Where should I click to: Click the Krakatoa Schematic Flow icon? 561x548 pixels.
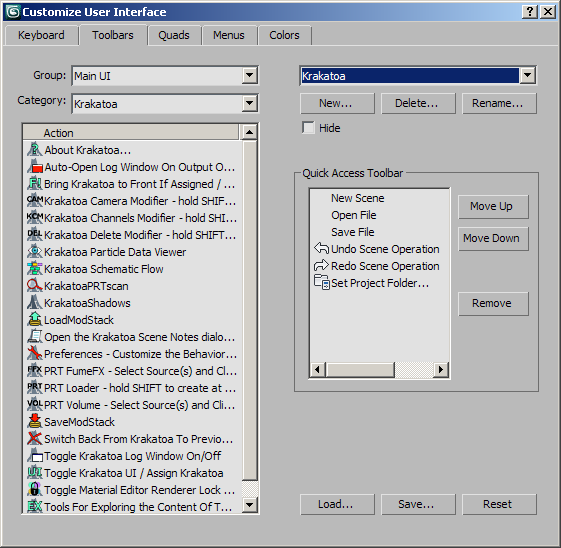[x=35, y=269]
